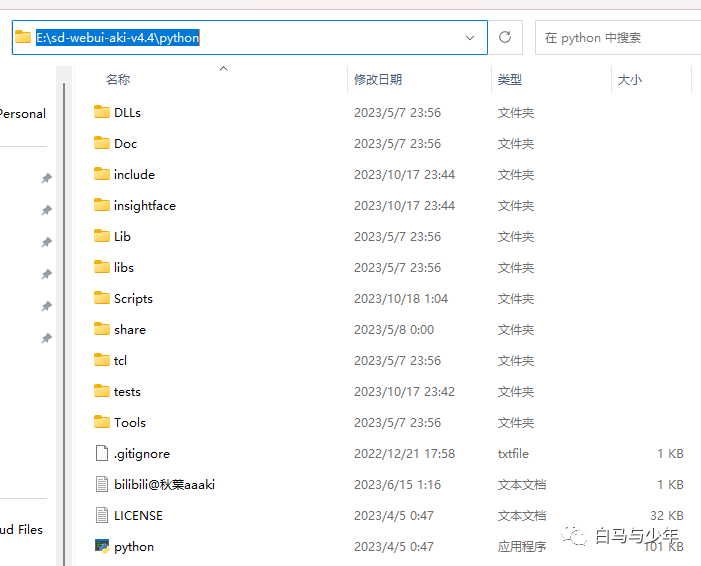Click the refresh icon beside address bar

[505, 38]
